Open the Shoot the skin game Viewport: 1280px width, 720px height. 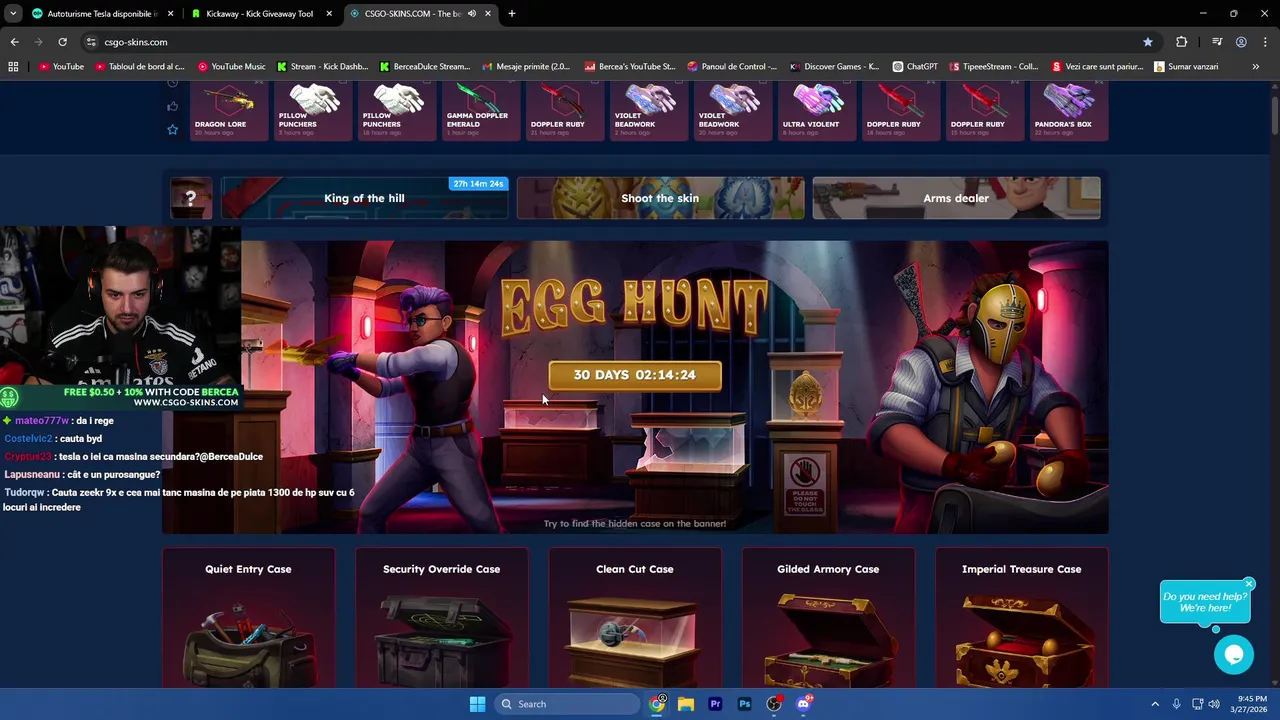coord(660,198)
